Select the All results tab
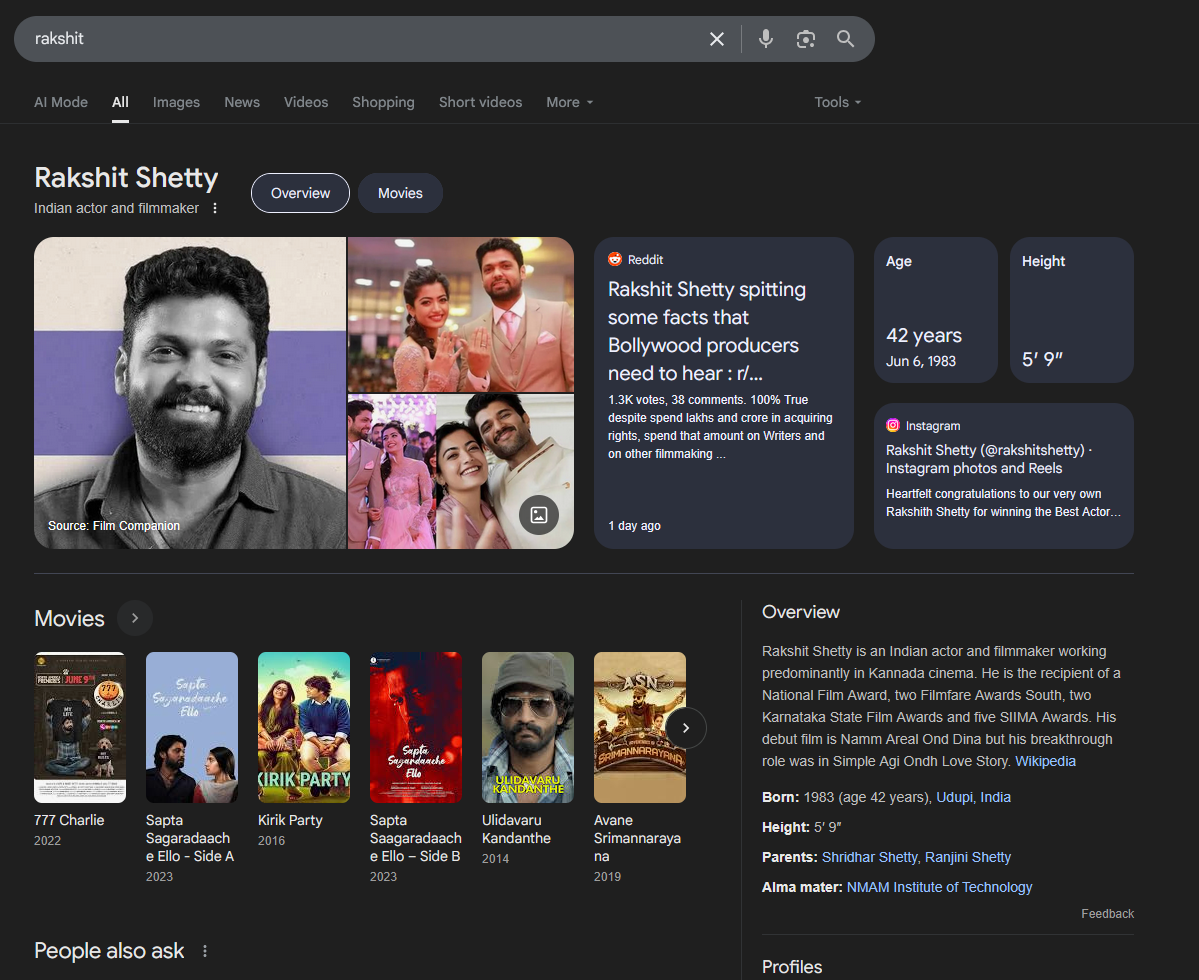 120,102
